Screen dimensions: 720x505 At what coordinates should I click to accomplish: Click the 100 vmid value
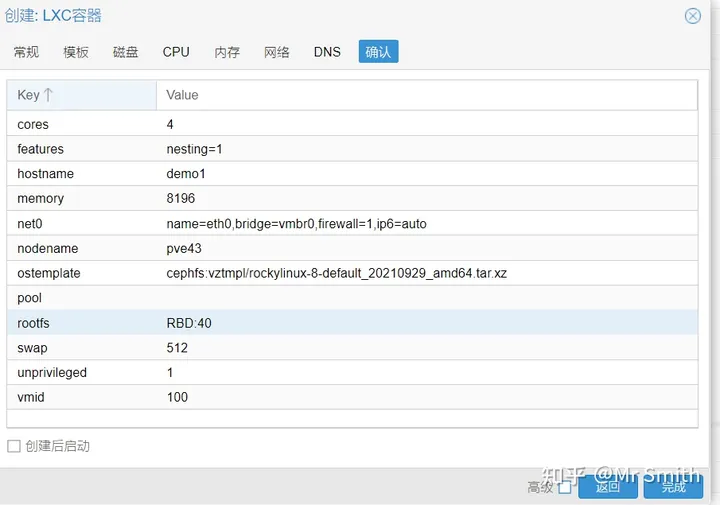[x=177, y=397]
